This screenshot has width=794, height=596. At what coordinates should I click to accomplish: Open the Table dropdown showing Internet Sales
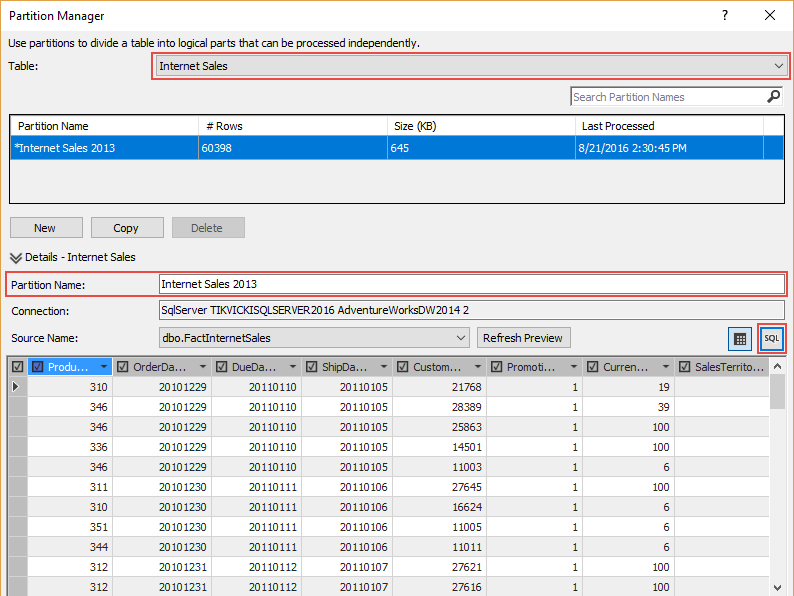(x=778, y=66)
